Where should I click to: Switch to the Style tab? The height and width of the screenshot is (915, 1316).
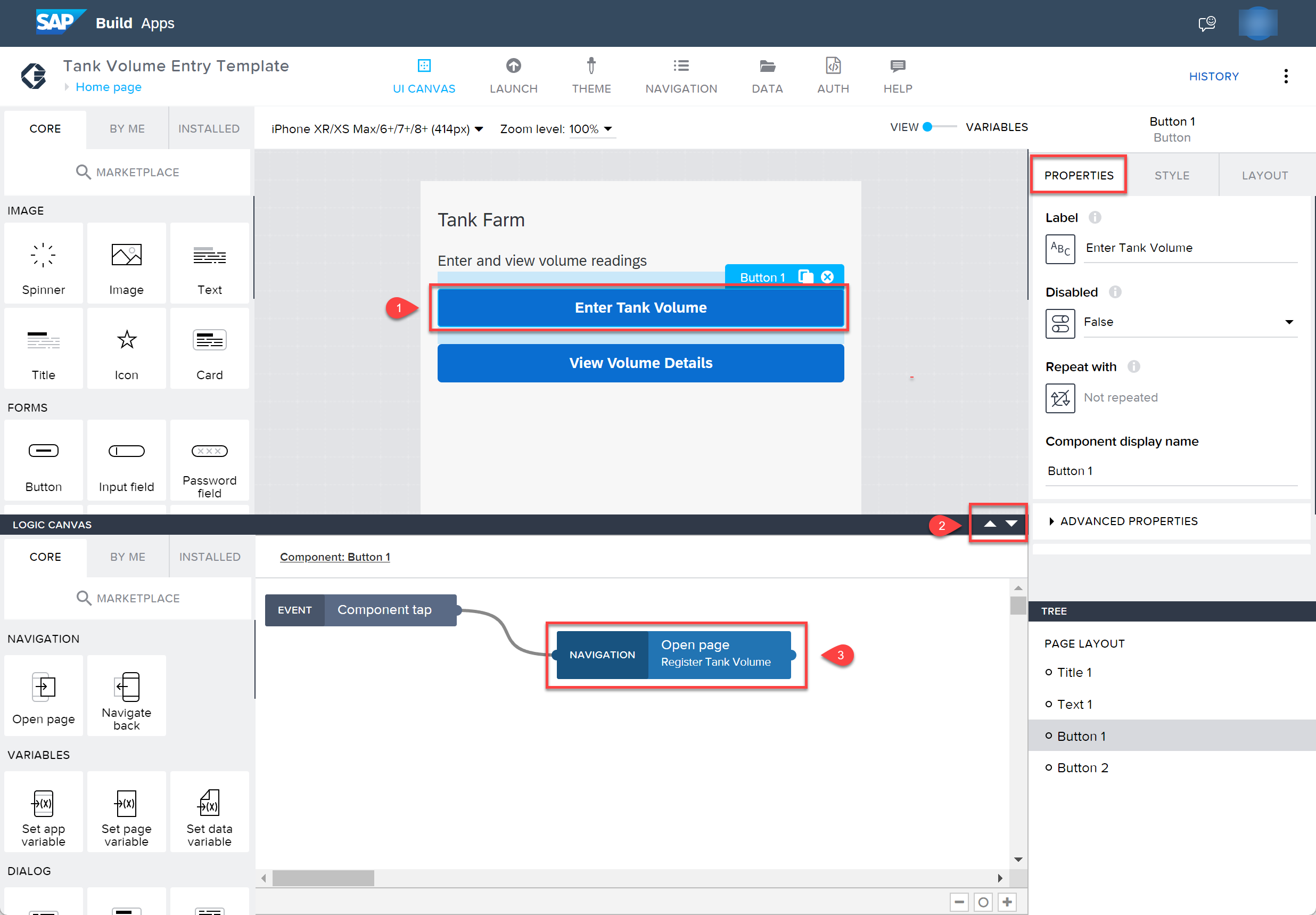point(1172,175)
